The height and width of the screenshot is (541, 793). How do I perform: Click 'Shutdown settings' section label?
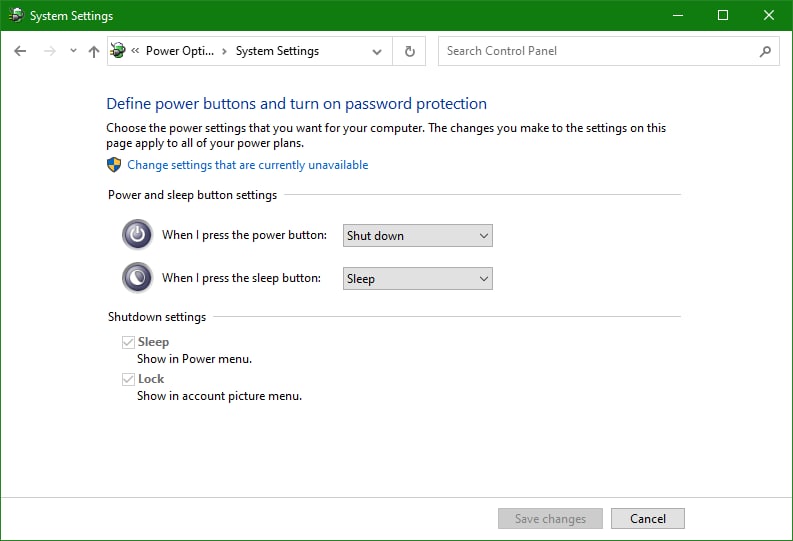click(x=157, y=317)
